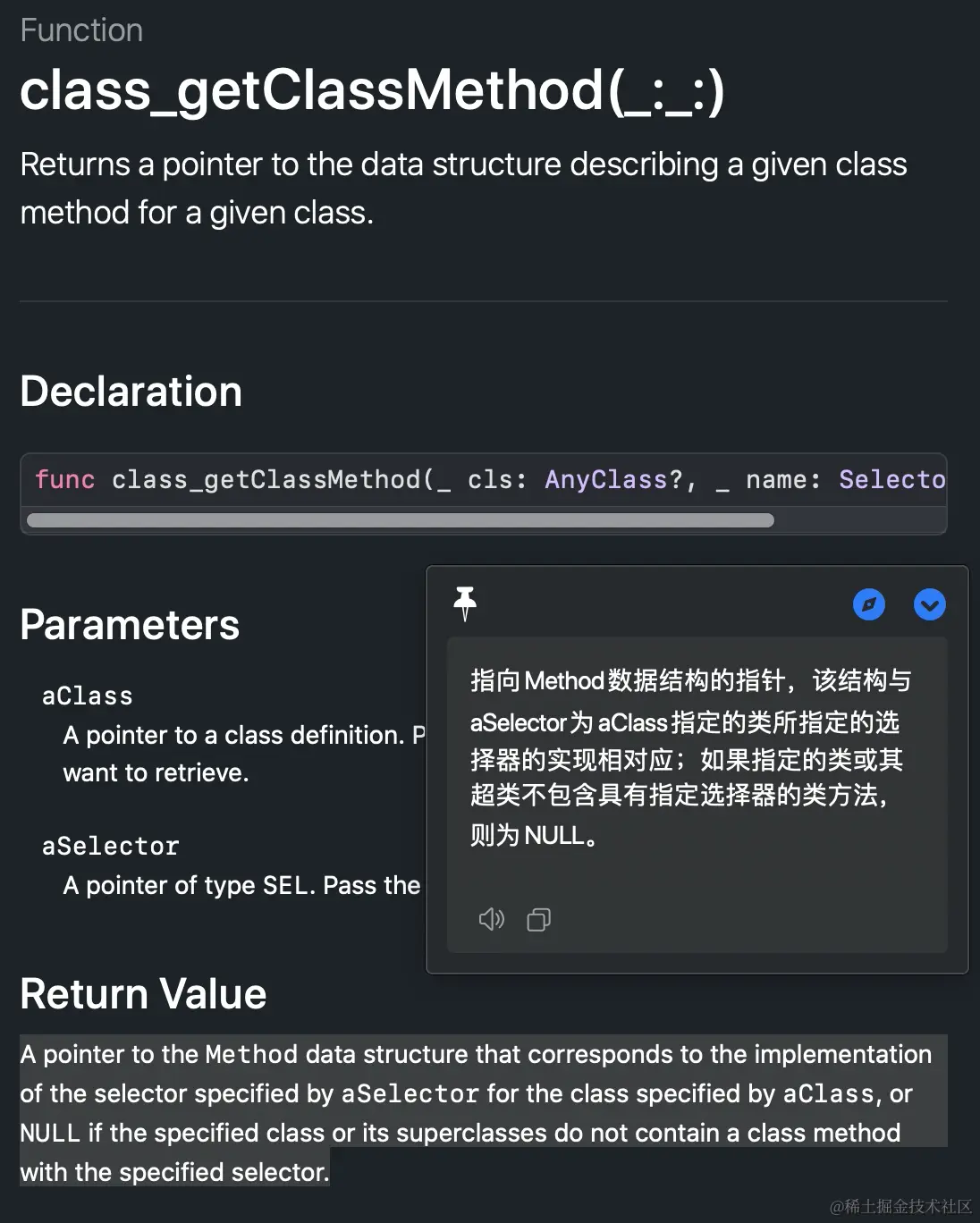Open the Selector type link in declaration
980x1223 pixels.
click(x=891, y=480)
